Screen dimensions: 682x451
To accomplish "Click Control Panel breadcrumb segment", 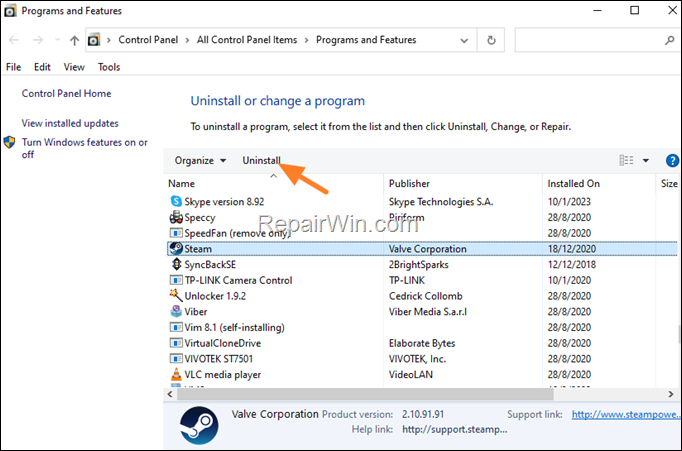I will [x=148, y=40].
